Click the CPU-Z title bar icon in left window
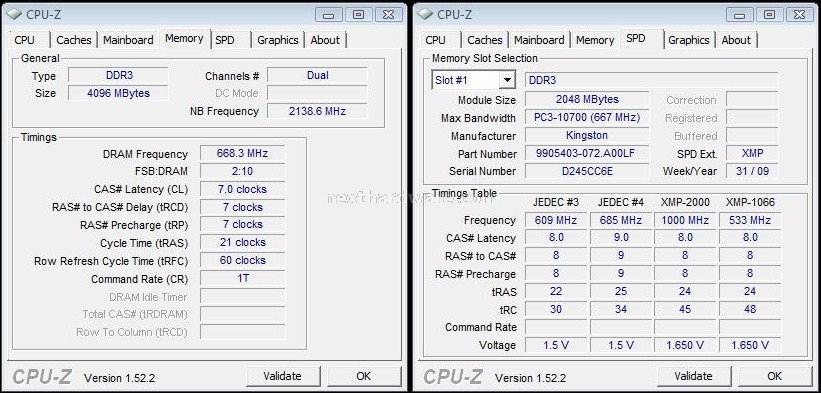This screenshot has width=821, height=393. coord(14,14)
